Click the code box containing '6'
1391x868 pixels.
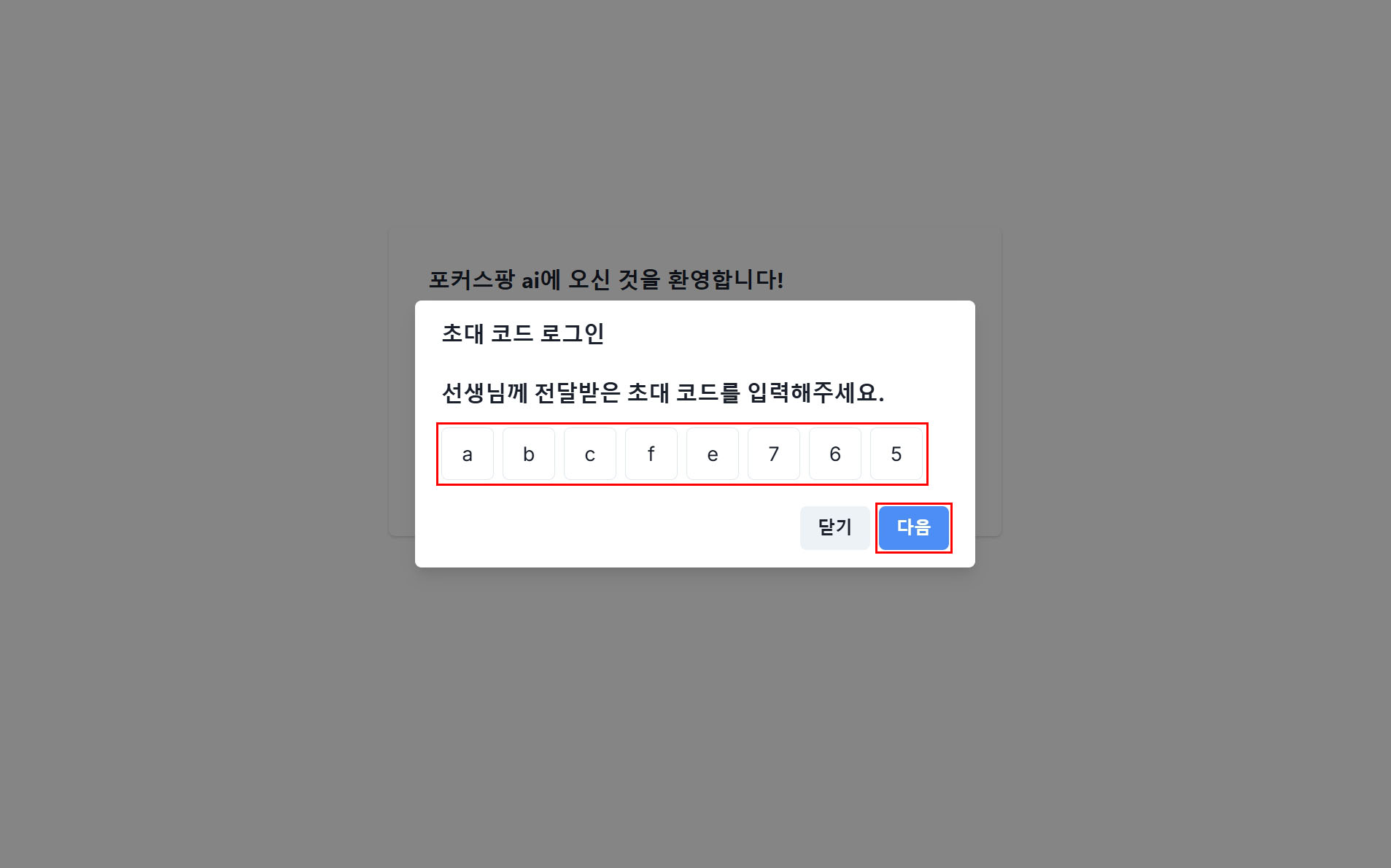coord(835,454)
